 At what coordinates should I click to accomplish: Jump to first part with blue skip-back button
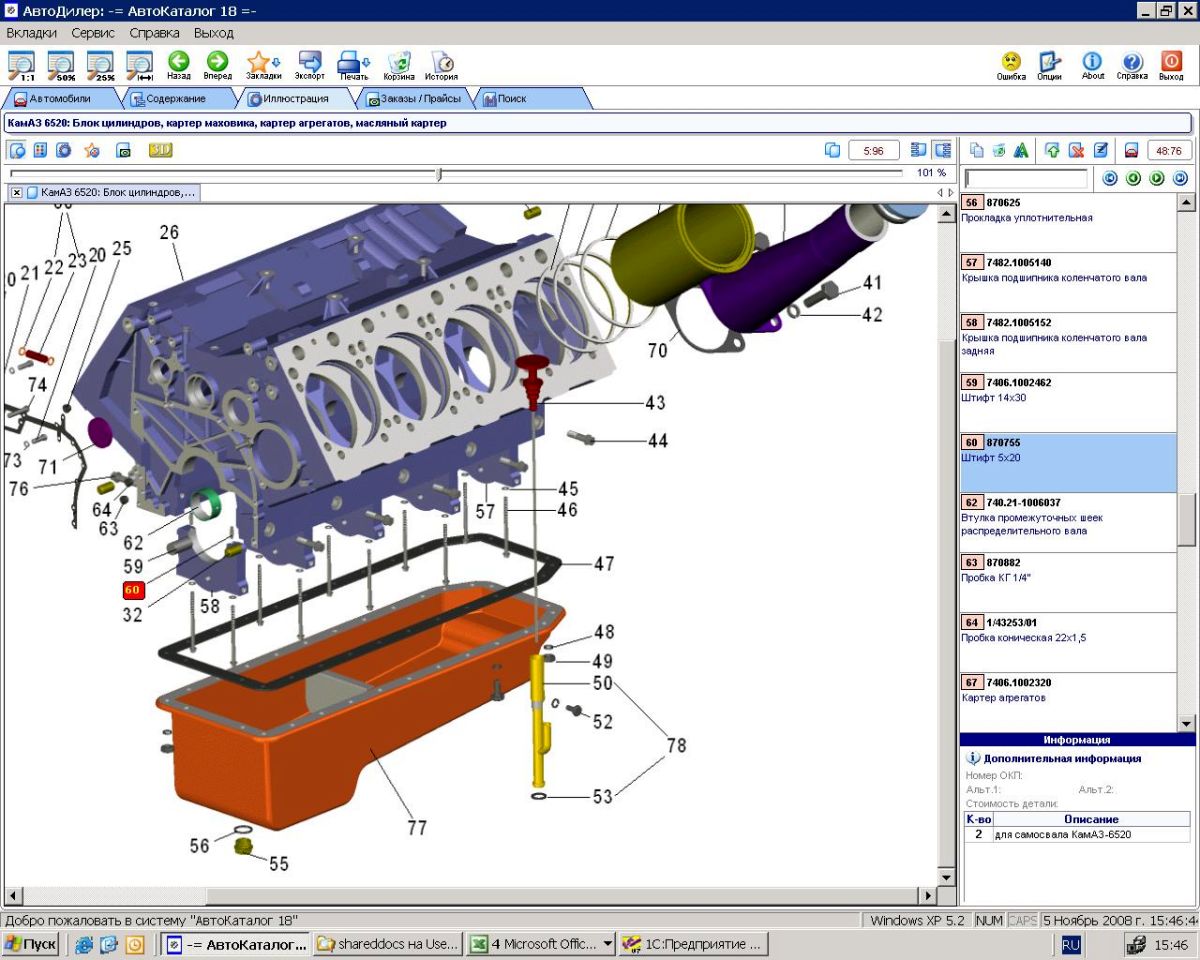coord(1109,178)
